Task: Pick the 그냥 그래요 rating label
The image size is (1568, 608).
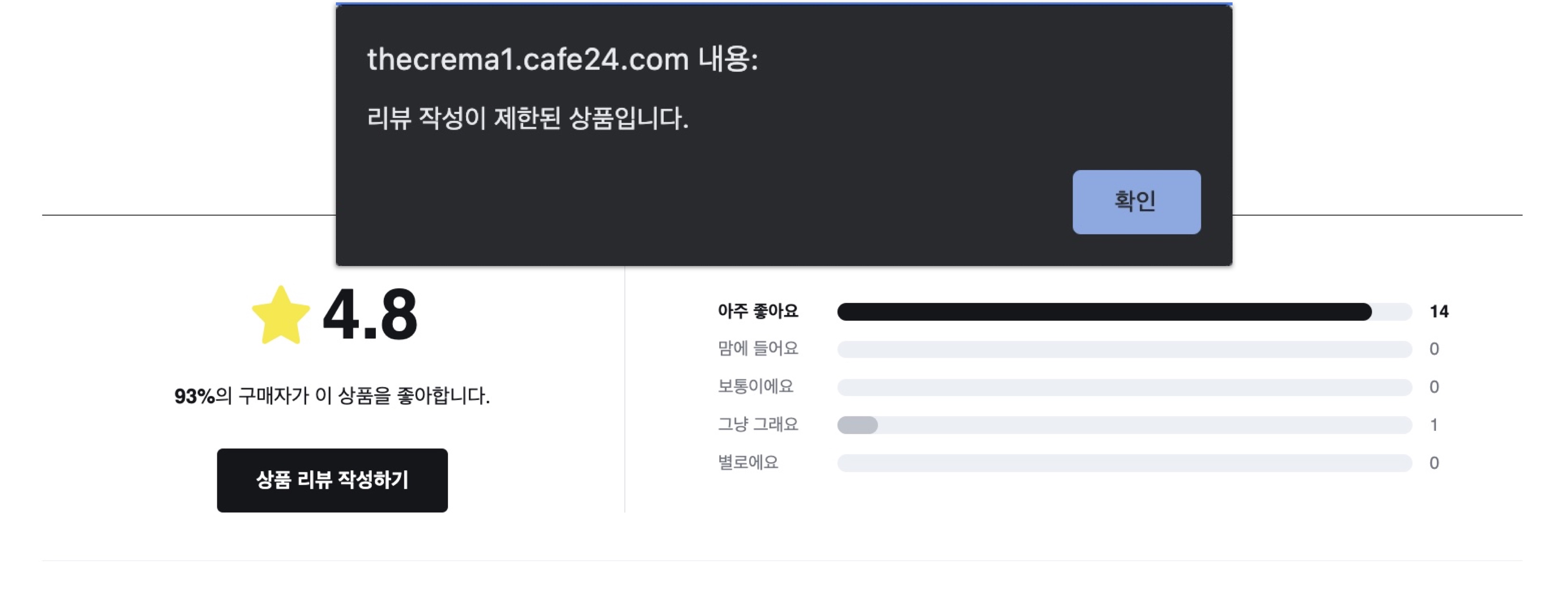Action: coord(757,424)
